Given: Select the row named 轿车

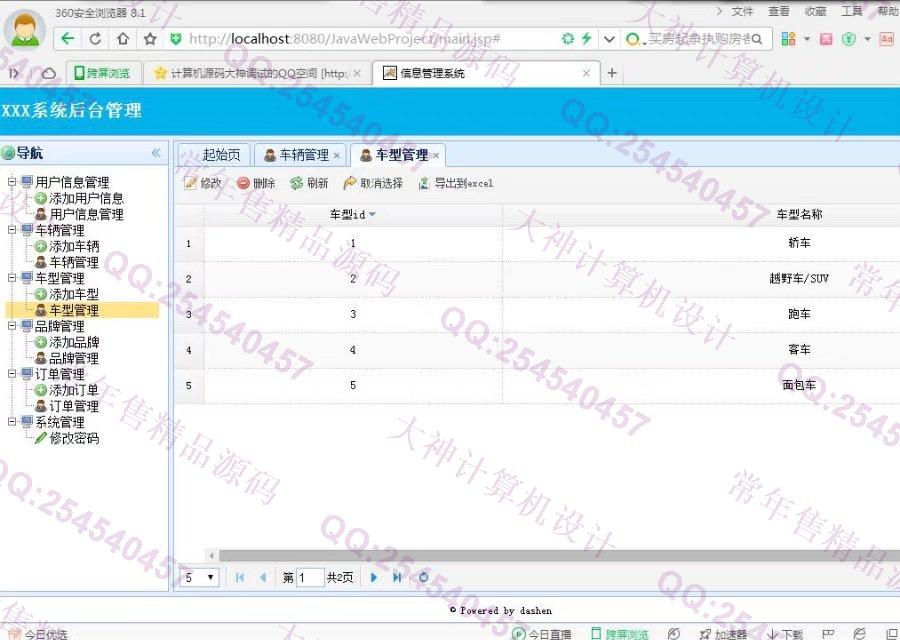Looking at the screenshot, I should (x=537, y=243).
